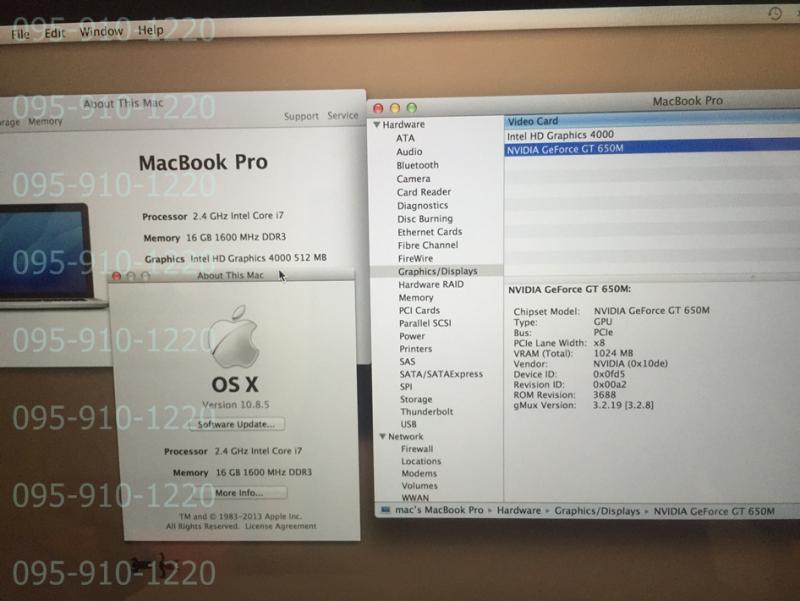
Task: Select Modems under Network
Action: click(x=419, y=473)
